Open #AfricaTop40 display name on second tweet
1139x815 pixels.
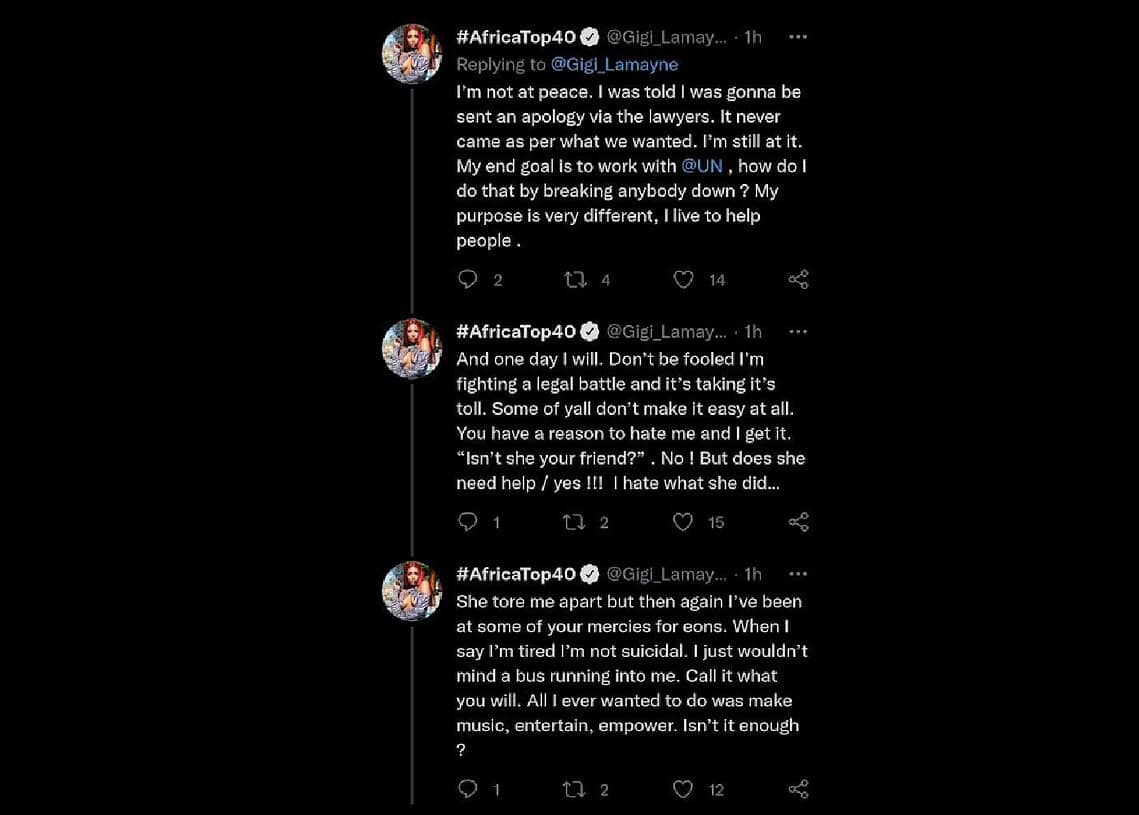516,331
